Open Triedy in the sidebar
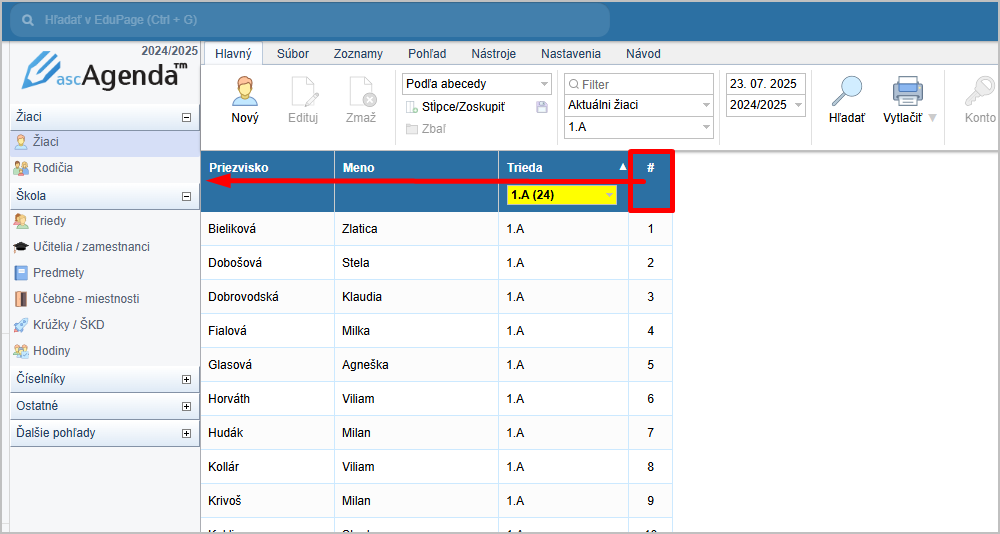Image resolution: width=1000 pixels, height=534 pixels. tap(105, 221)
